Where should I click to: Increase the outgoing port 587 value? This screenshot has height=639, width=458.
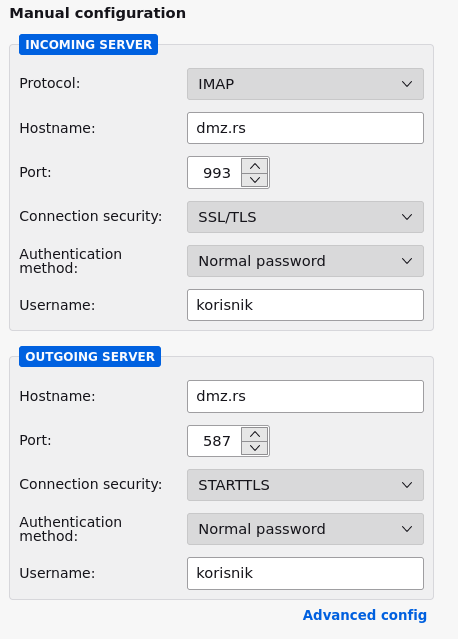pos(255,434)
